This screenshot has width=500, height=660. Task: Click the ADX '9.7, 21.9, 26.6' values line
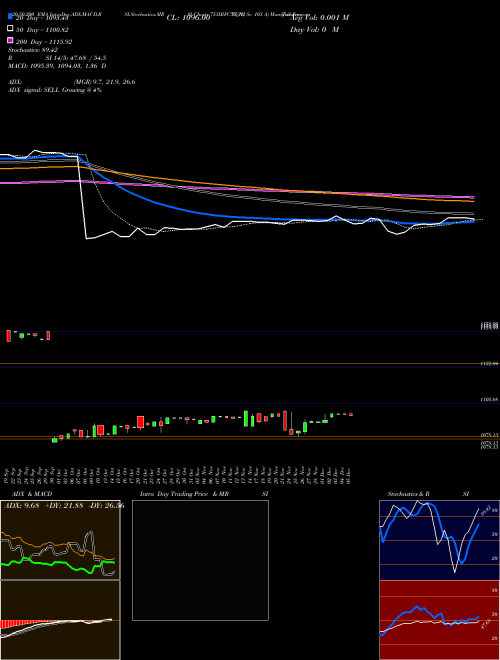[x=104, y=82]
